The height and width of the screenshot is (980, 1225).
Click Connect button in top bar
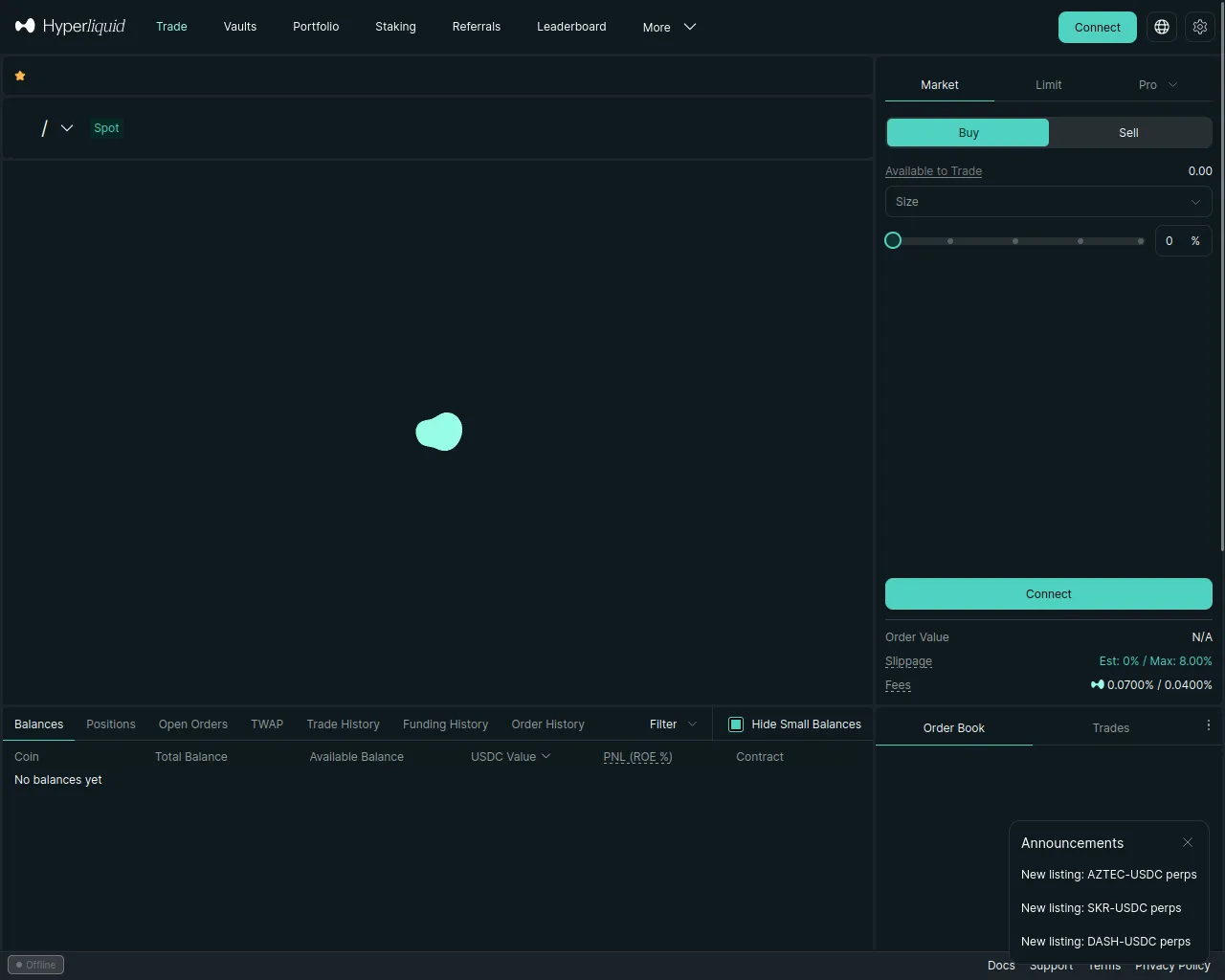coord(1098,27)
